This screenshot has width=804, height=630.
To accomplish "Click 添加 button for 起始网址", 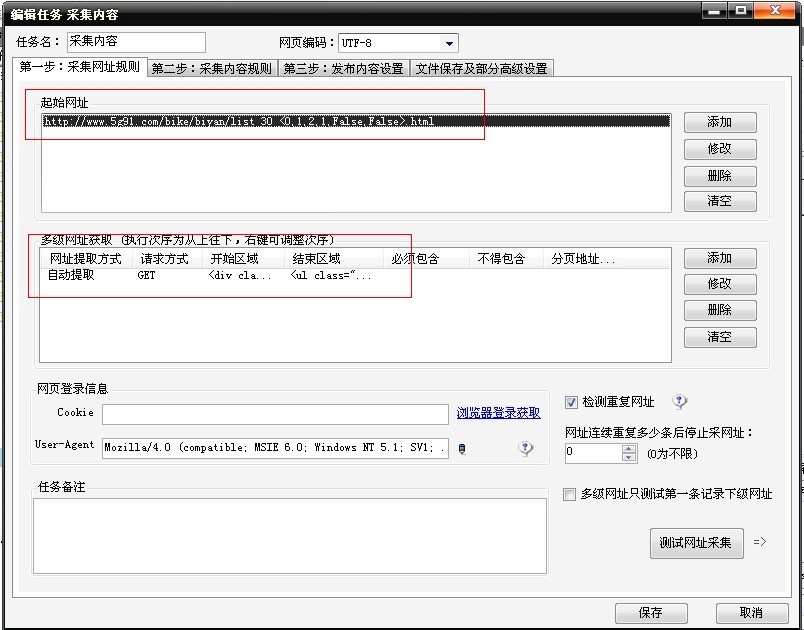I will coord(719,122).
